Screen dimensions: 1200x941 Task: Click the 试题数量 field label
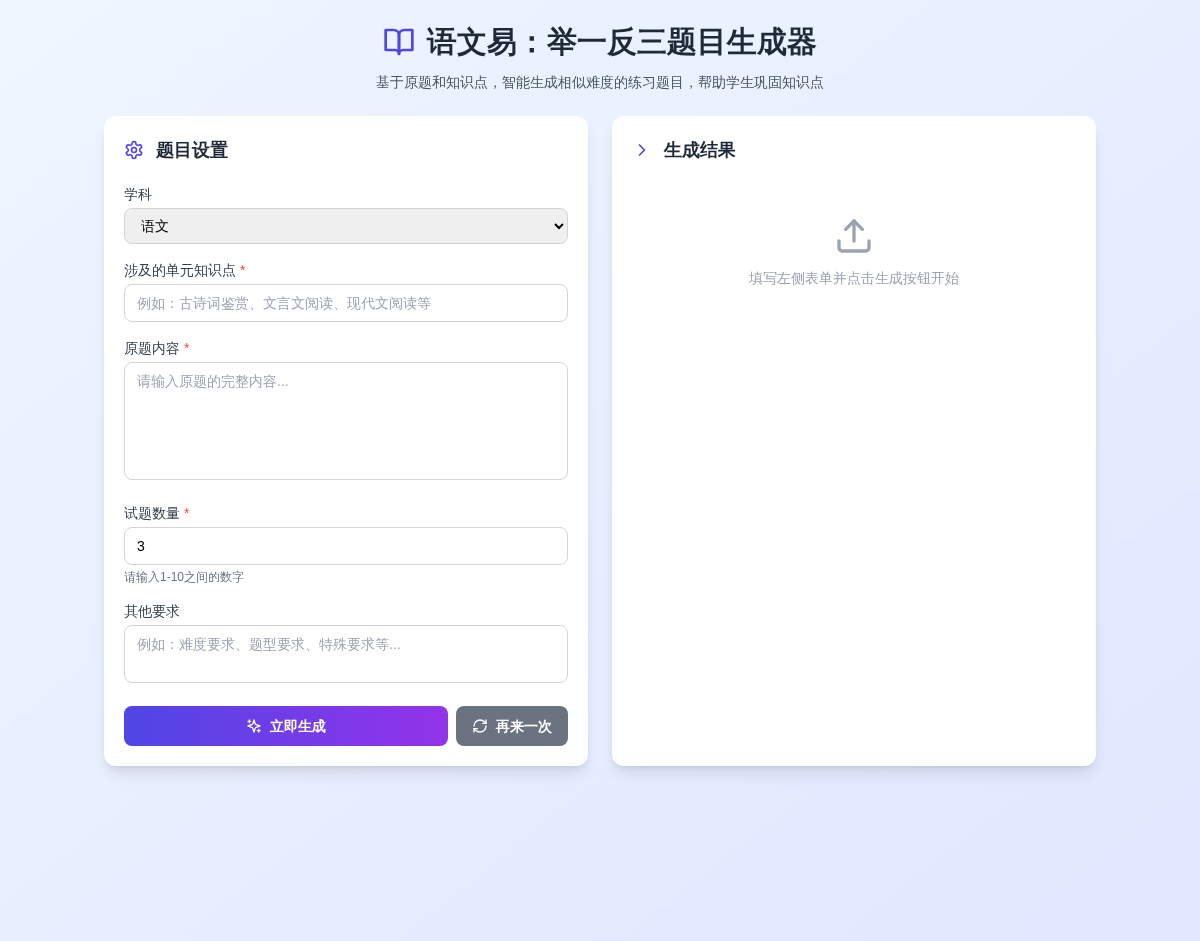[x=152, y=513]
